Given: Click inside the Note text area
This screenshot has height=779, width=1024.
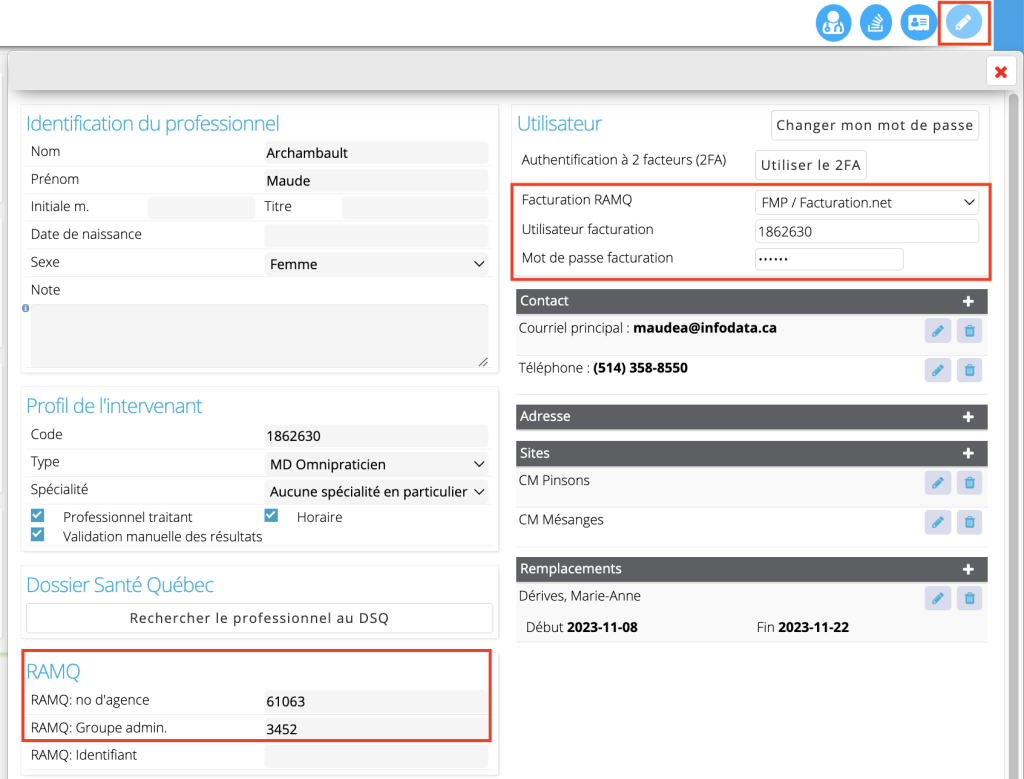Looking at the screenshot, I should click(x=259, y=336).
